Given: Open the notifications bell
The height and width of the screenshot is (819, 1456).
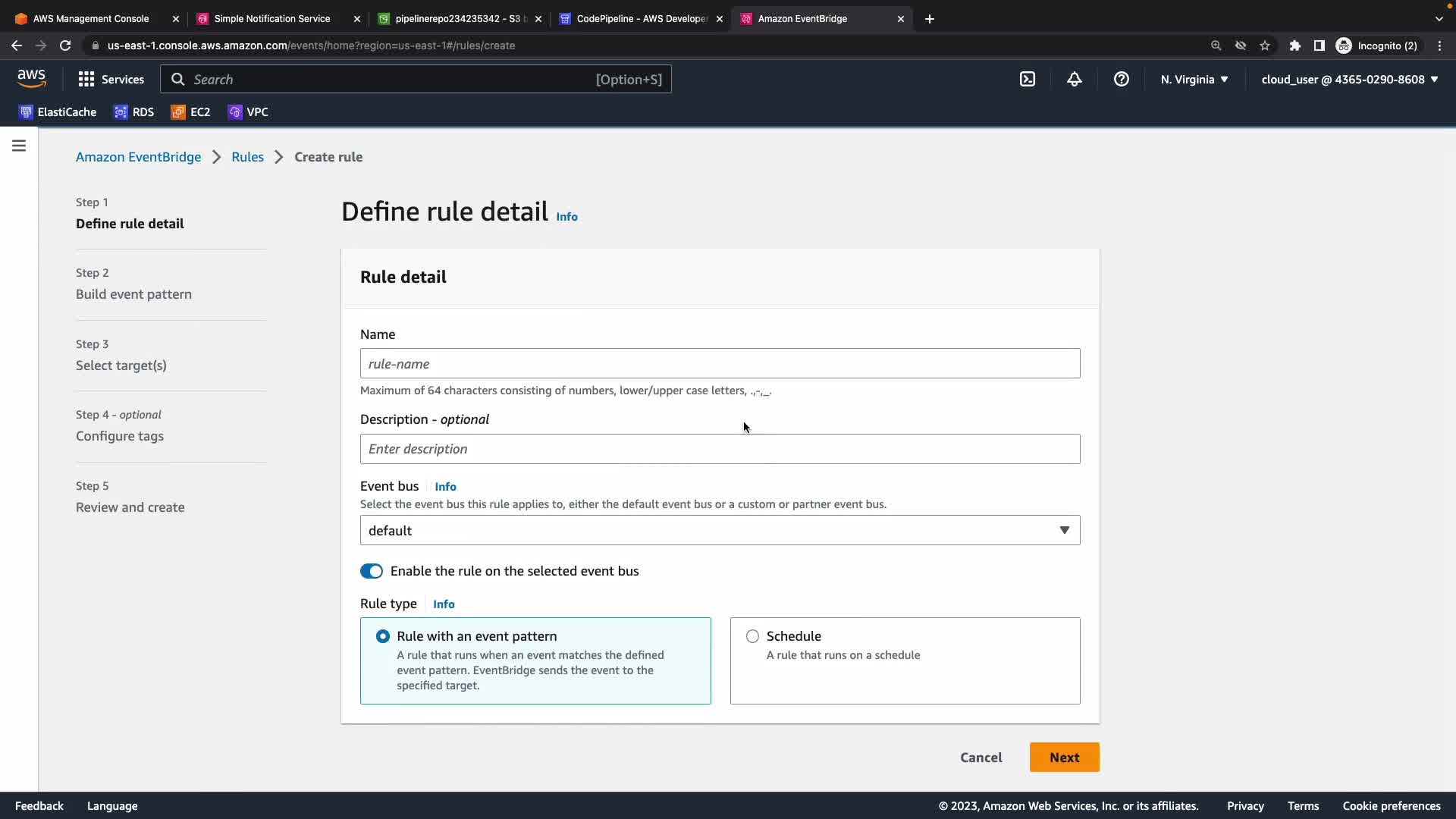Looking at the screenshot, I should click(x=1074, y=79).
